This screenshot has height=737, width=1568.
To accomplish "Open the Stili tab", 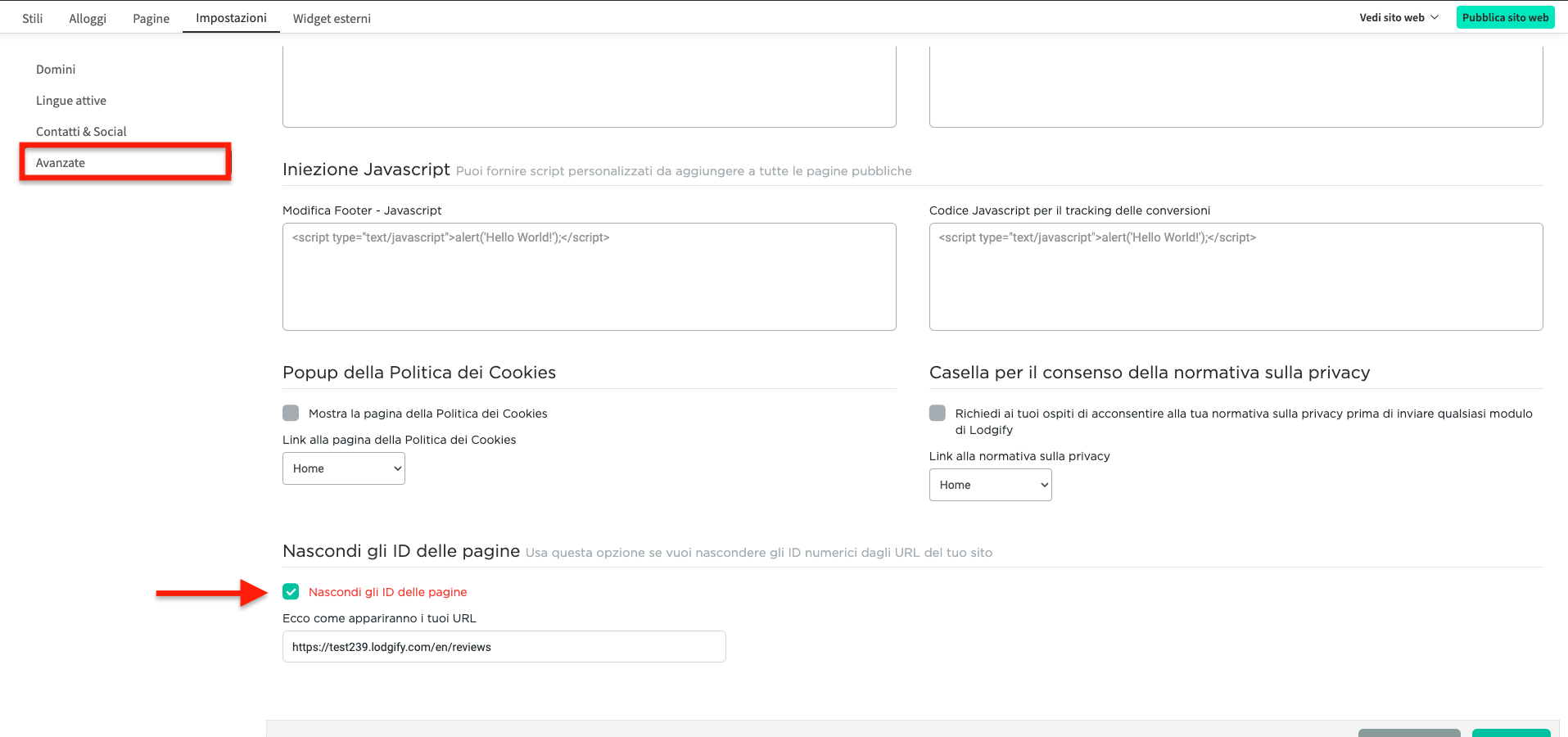I will tap(33, 18).
